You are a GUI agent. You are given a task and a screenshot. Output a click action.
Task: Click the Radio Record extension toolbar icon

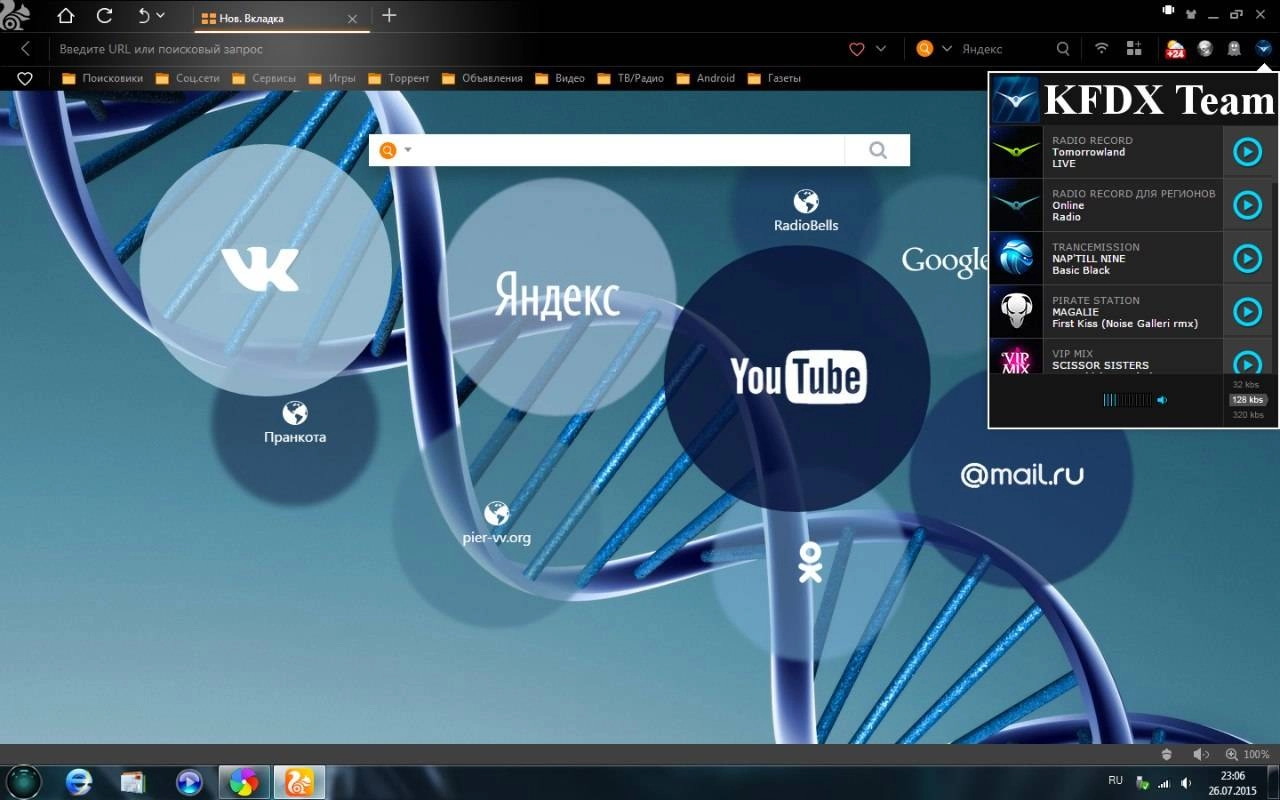(1263, 48)
